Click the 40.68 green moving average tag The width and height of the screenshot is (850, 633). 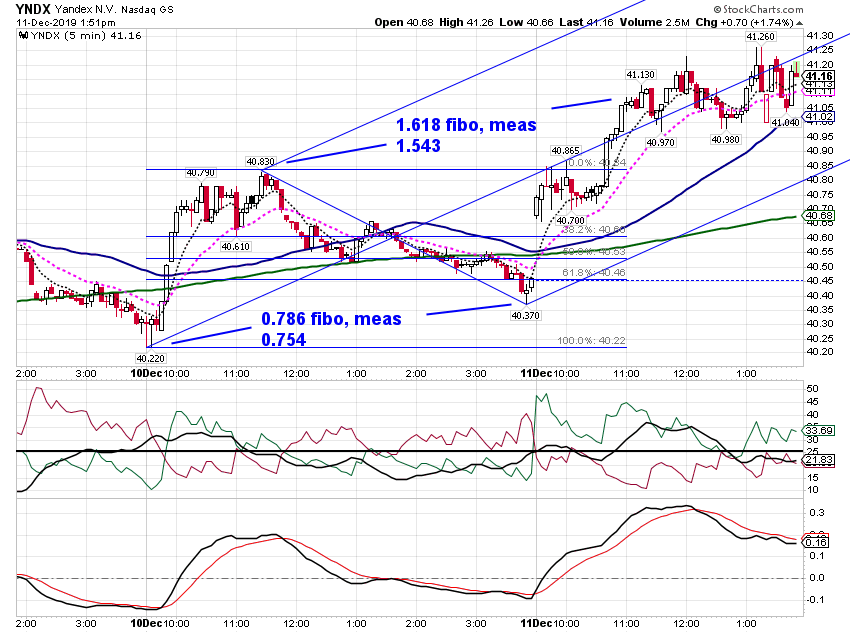tap(819, 216)
